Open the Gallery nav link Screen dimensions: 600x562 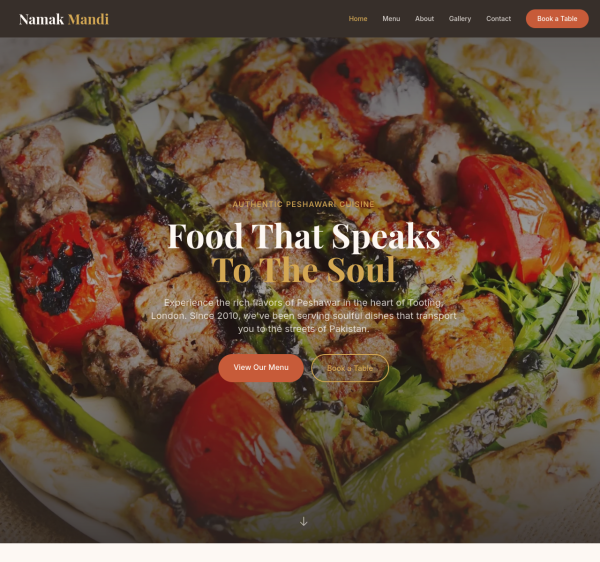pos(460,19)
